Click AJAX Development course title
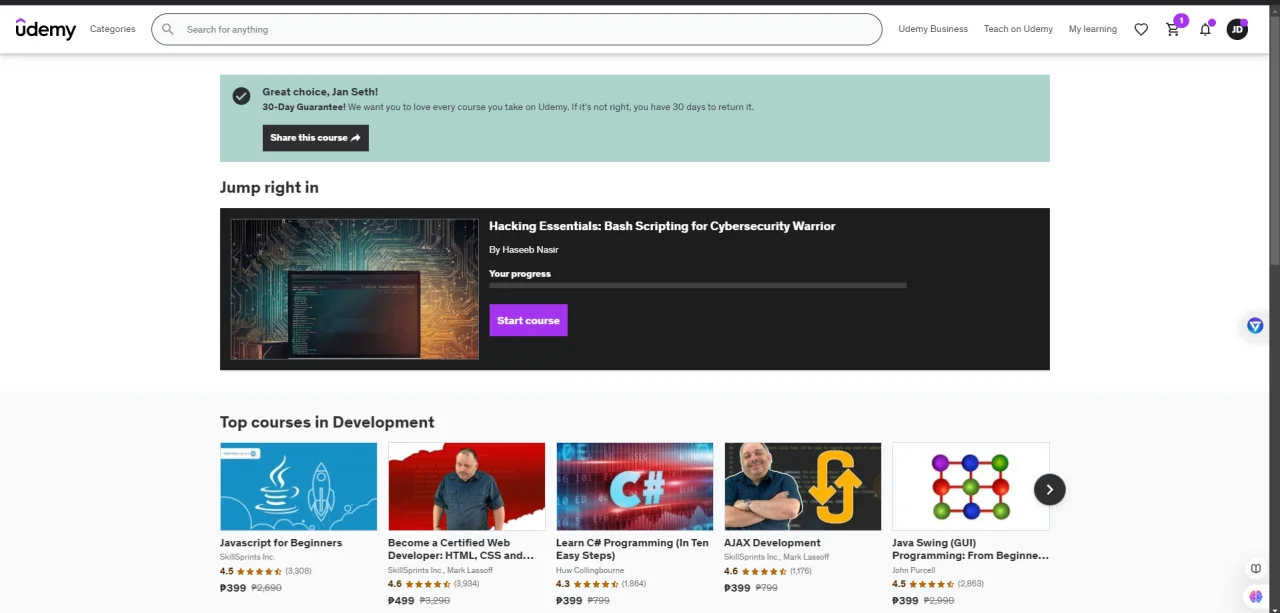This screenshot has width=1280, height=613. 772,543
